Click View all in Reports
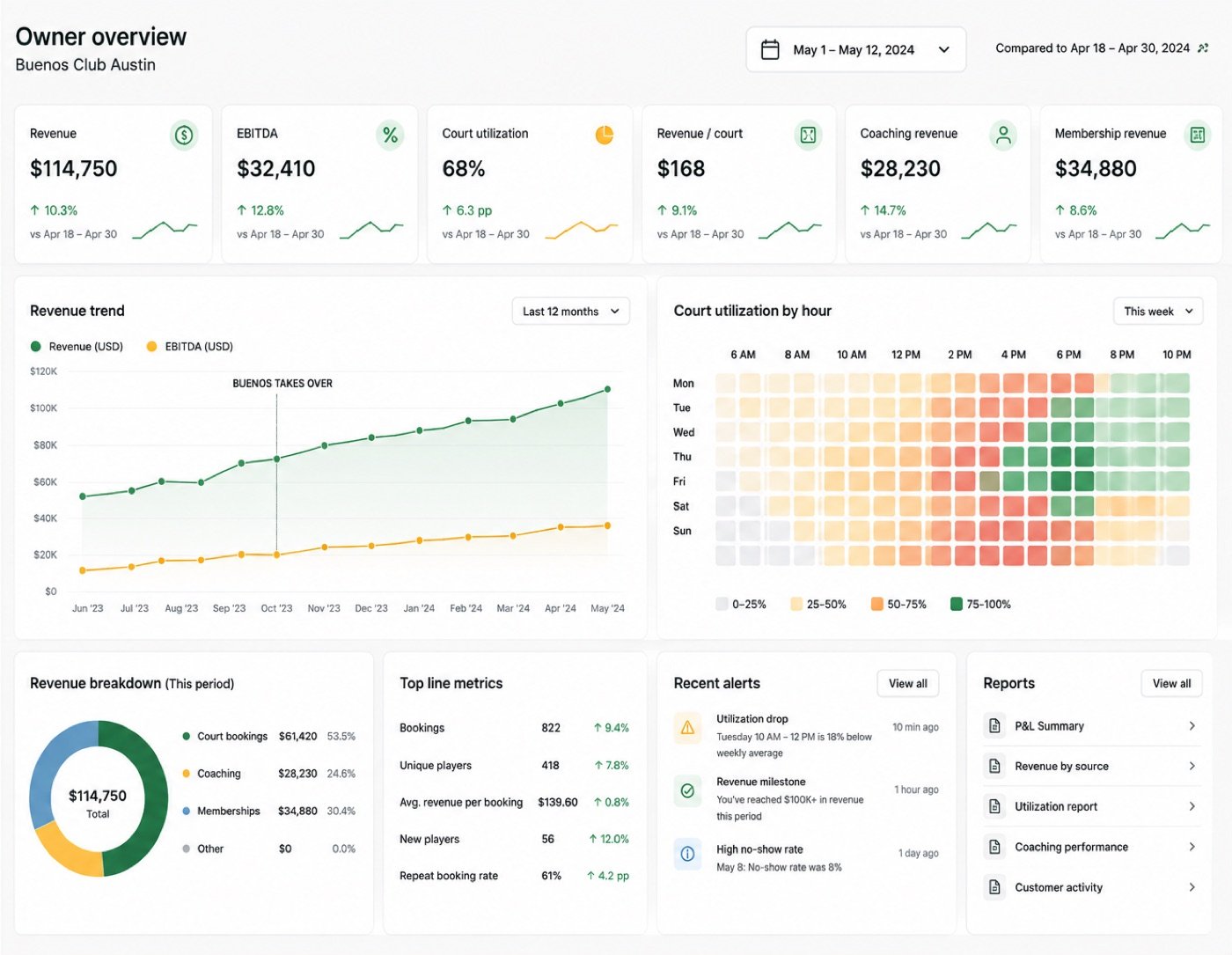The height and width of the screenshot is (955, 1232). point(1171,684)
